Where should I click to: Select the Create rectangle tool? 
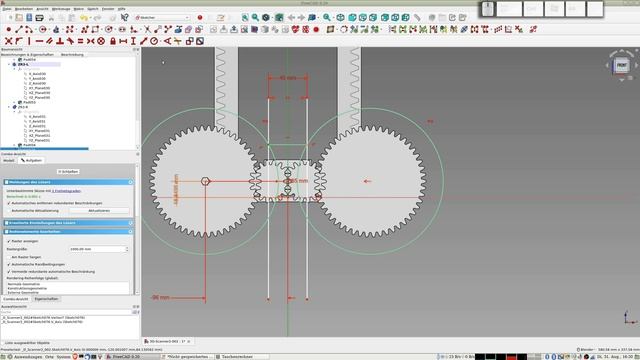[95, 29]
